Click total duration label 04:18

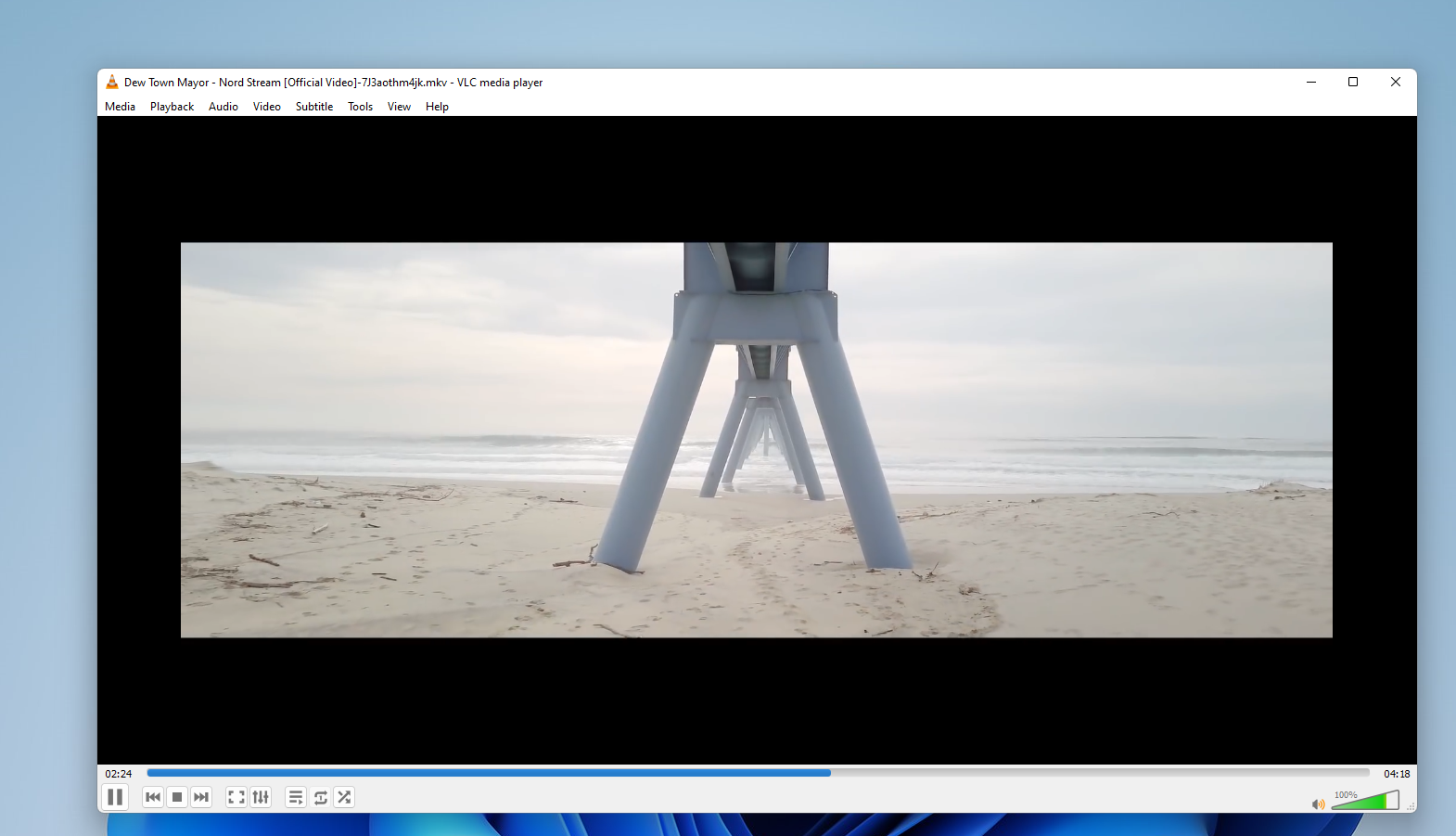[1396, 774]
